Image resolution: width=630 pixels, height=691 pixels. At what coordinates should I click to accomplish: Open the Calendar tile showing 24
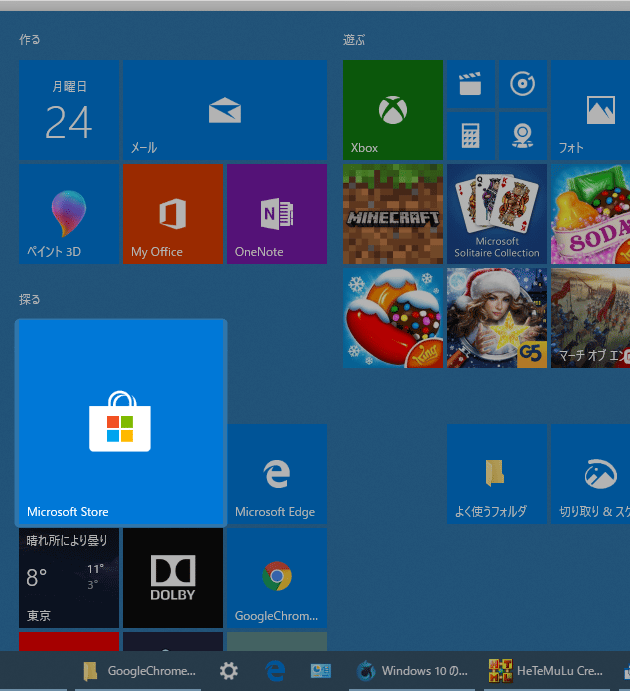pyautogui.click(x=69, y=110)
